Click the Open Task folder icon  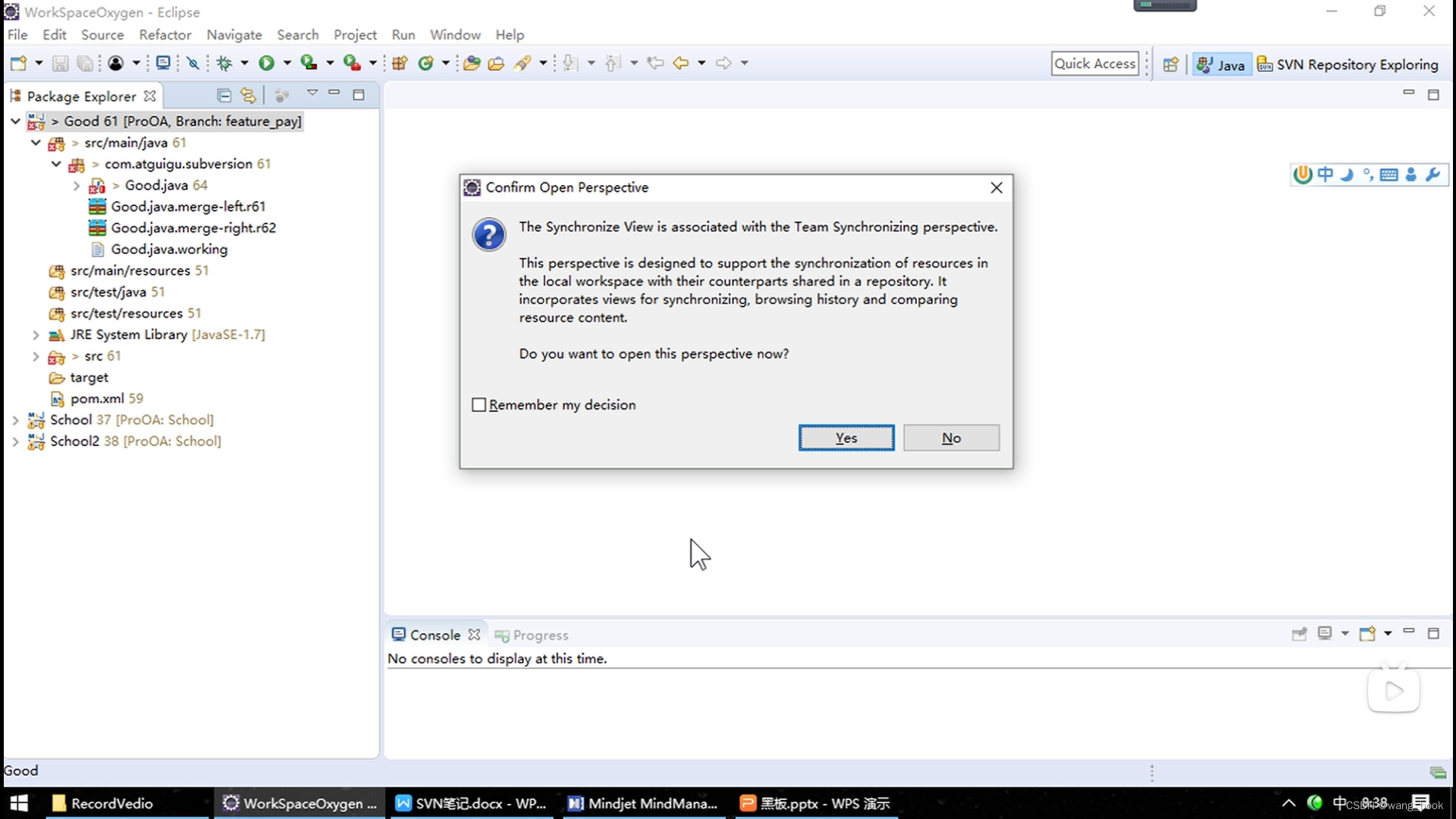[496, 63]
